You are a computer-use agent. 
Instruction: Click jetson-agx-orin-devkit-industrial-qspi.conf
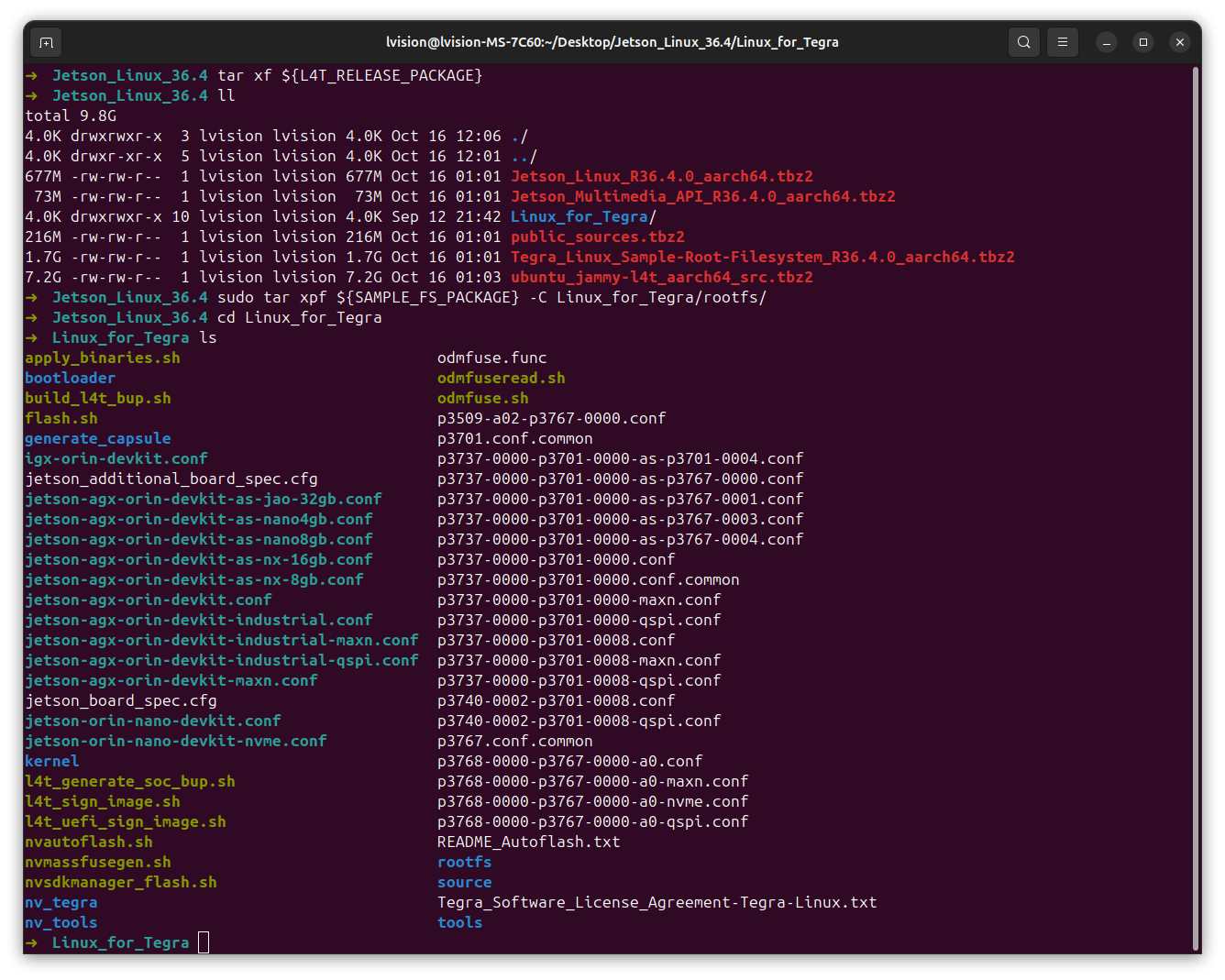pyautogui.click(x=222, y=660)
